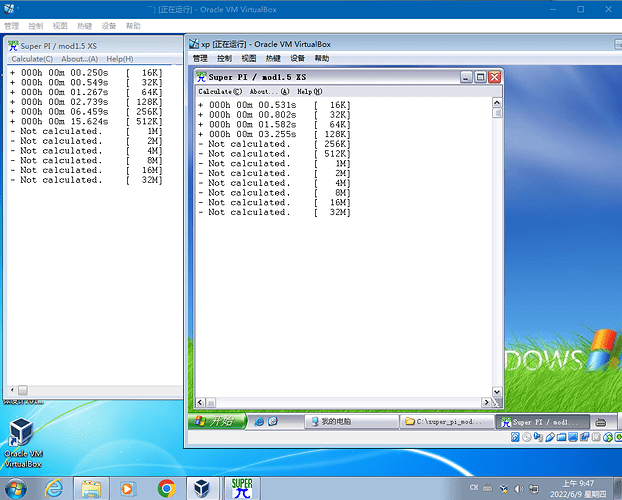The width and height of the screenshot is (622, 500).
Task: Open the Windows 7 Start orb
Action: 16,488
